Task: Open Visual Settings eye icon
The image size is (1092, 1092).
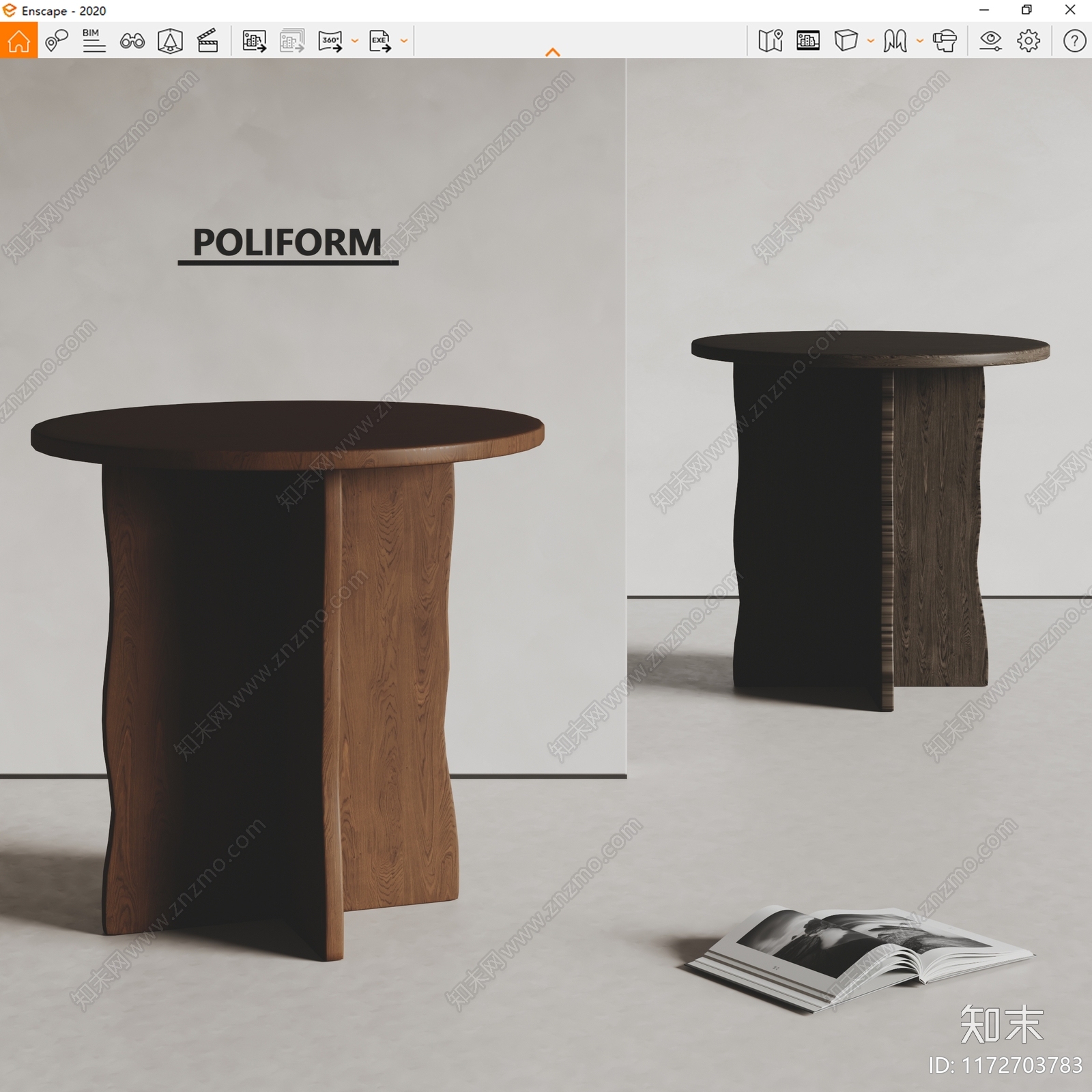Action: click(990, 41)
